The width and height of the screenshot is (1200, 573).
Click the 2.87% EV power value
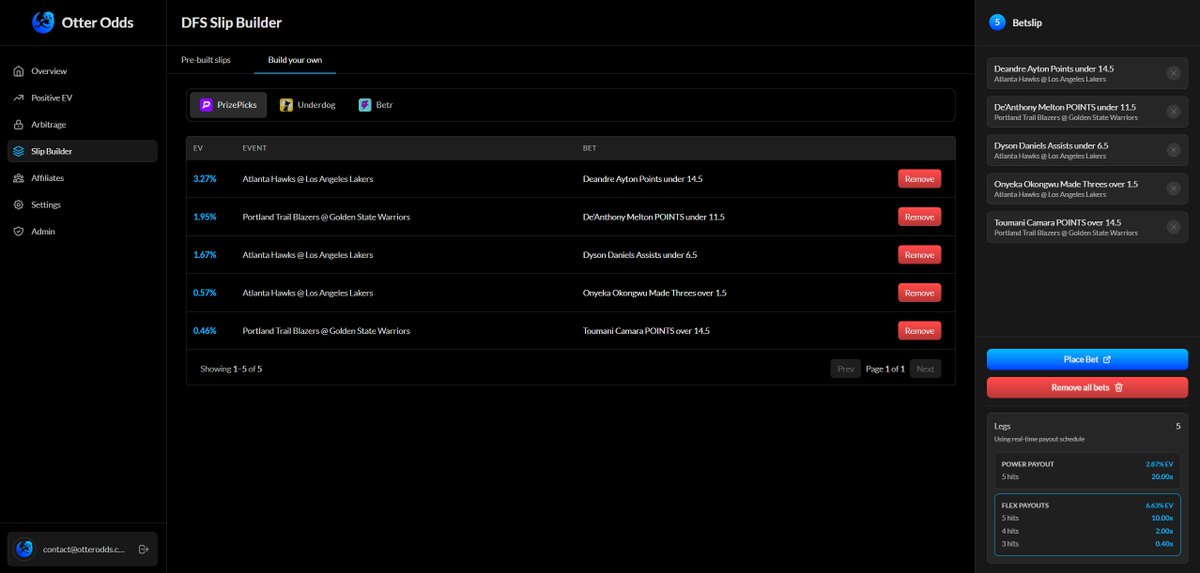point(1159,464)
